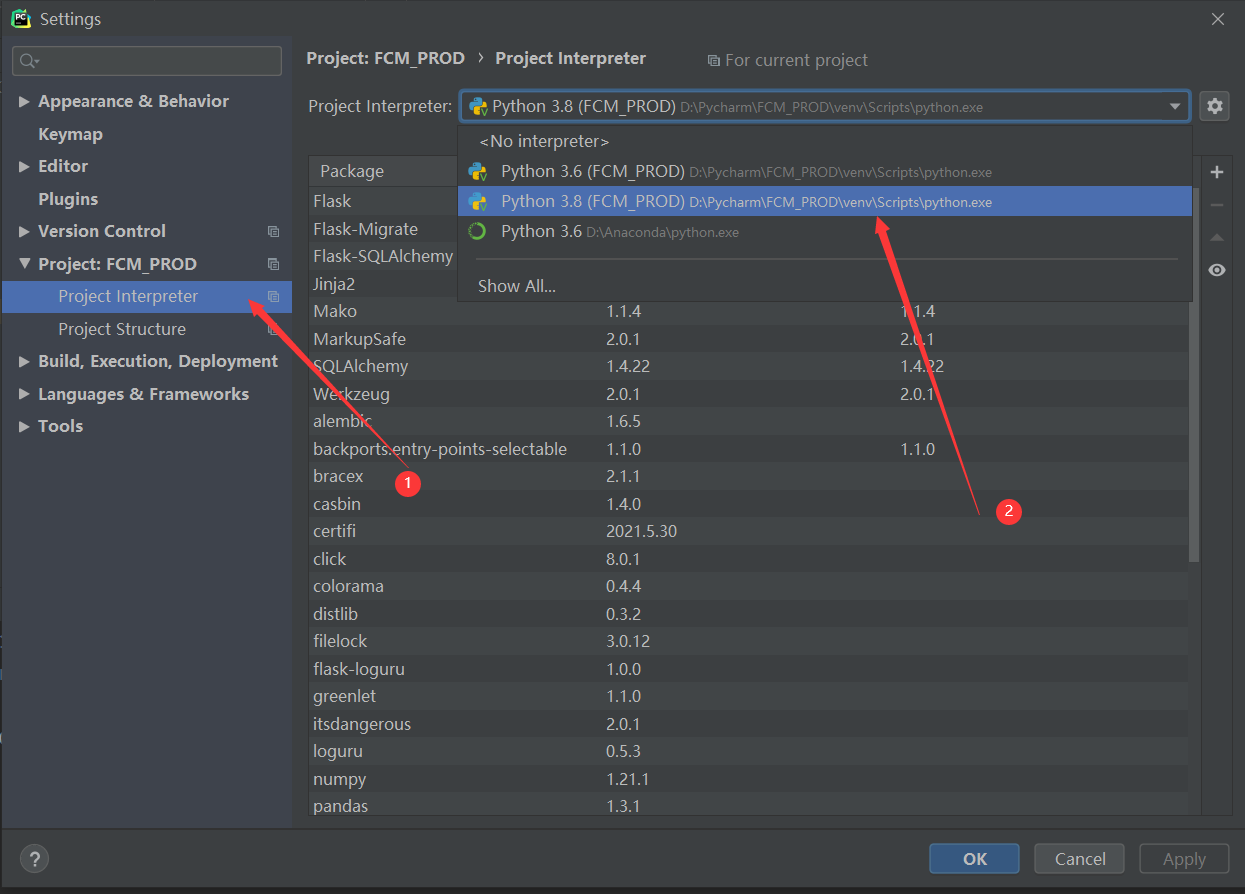Select the casbin package row
The height and width of the screenshot is (894, 1245).
point(748,504)
